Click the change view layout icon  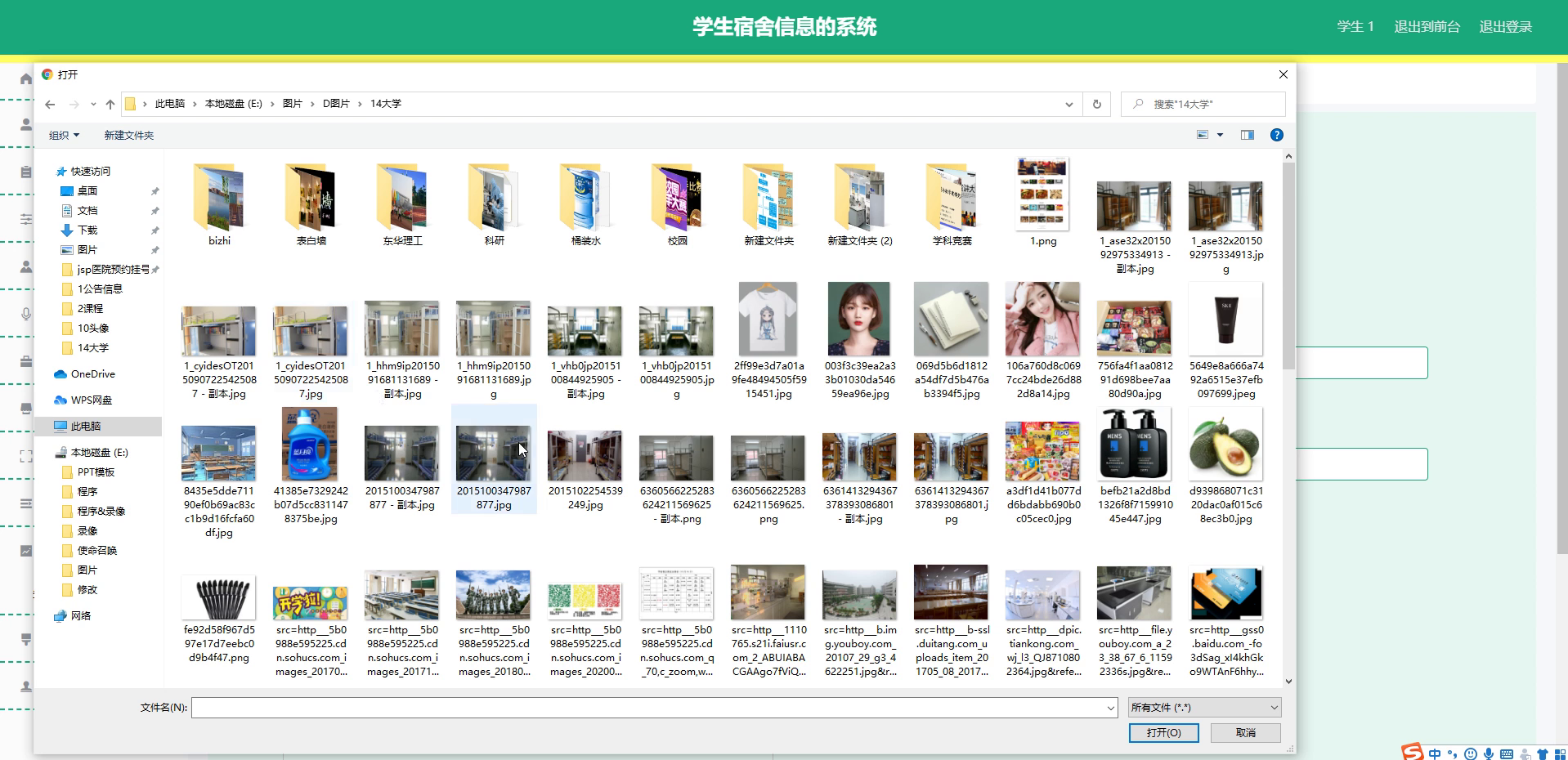pyautogui.click(x=1203, y=135)
